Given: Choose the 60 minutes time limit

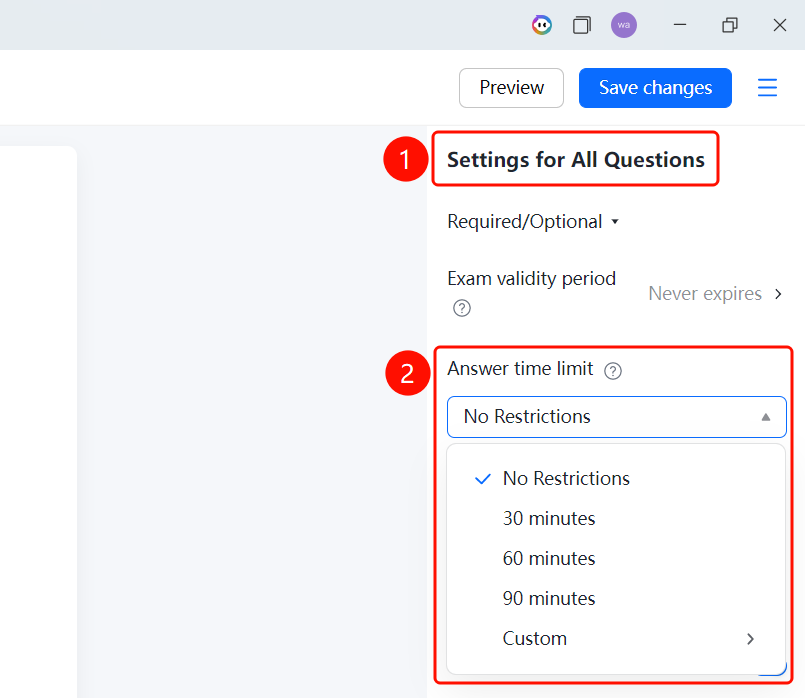Looking at the screenshot, I should click(x=616, y=558).
